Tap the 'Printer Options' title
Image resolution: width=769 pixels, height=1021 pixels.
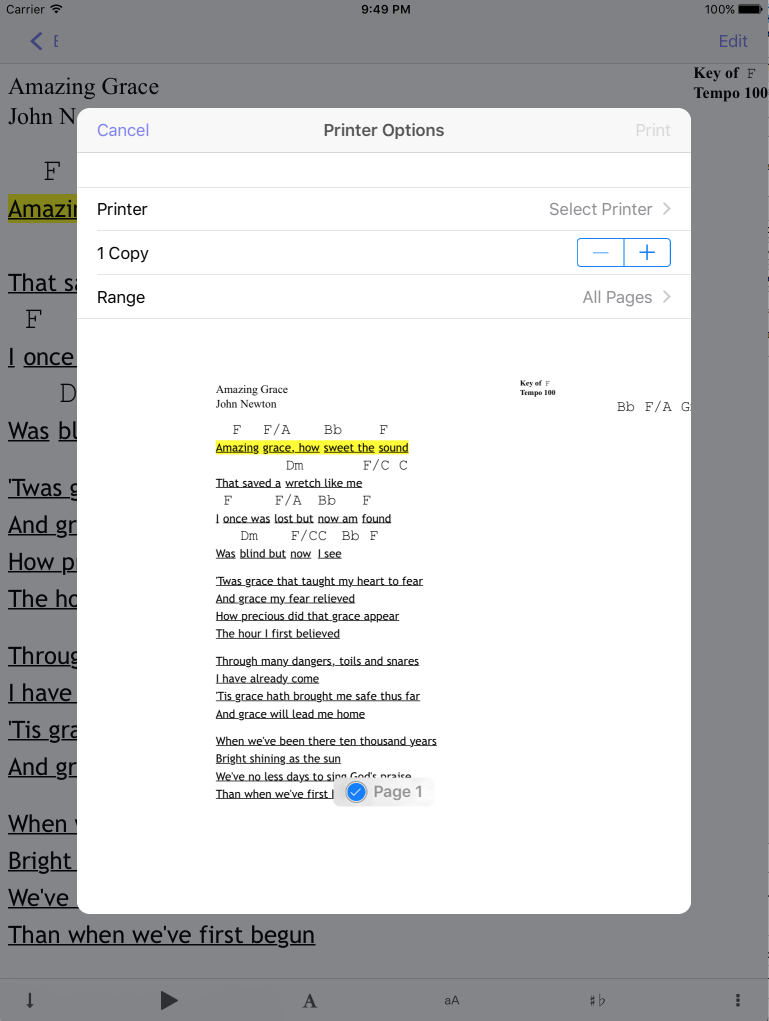[x=384, y=130]
